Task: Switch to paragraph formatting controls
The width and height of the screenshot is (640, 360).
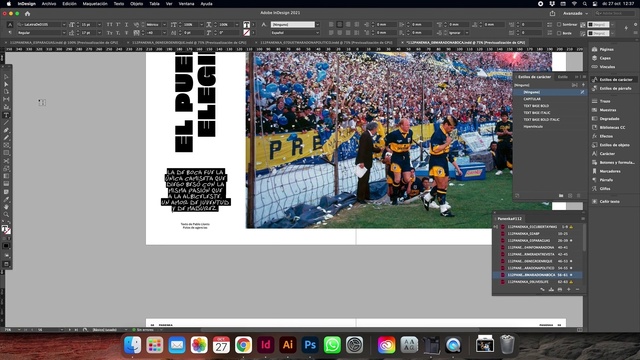Action: (x=10, y=33)
